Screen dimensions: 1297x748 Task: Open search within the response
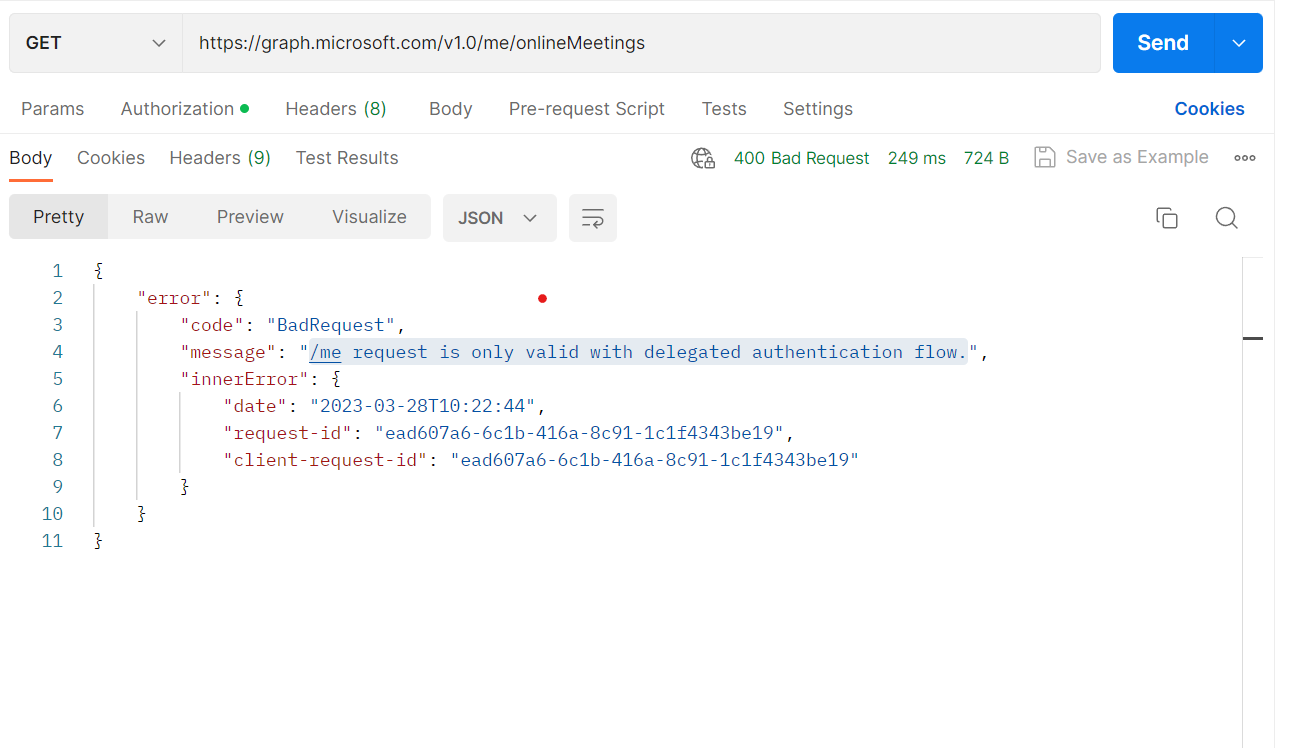(1226, 217)
